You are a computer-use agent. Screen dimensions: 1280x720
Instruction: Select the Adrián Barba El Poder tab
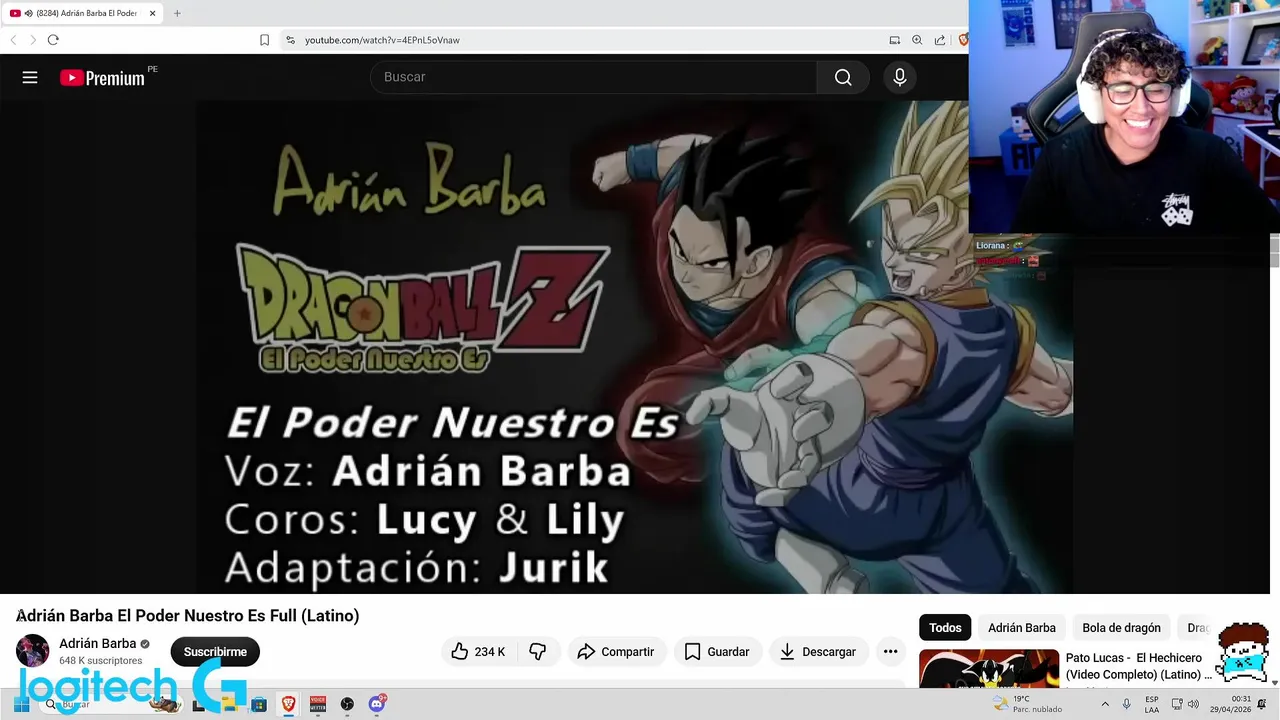click(83, 13)
